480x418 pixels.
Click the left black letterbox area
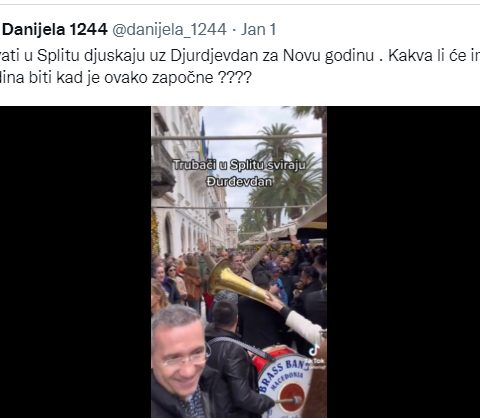76,262
